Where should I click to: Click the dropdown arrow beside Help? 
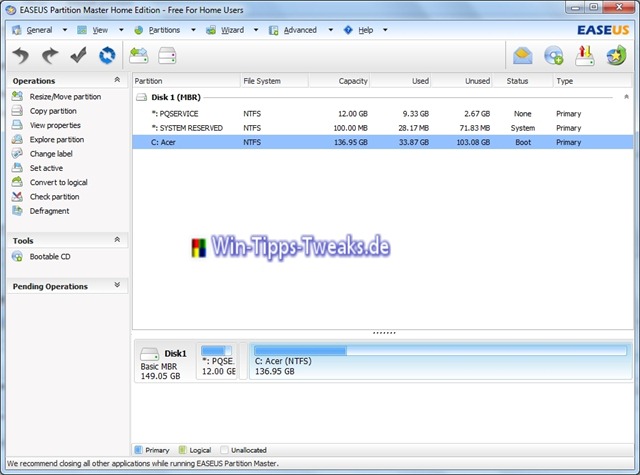tap(385, 30)
